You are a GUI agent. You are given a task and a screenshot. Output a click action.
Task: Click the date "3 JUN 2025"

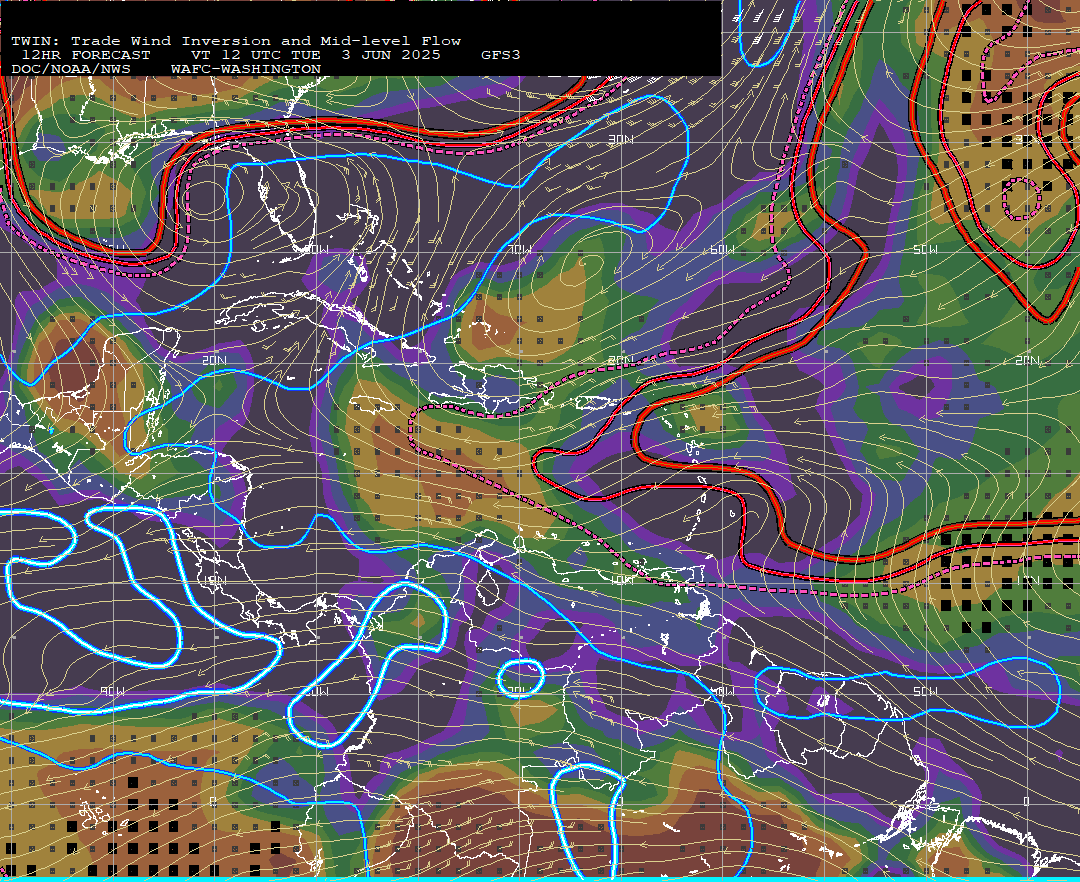(391, 55)
